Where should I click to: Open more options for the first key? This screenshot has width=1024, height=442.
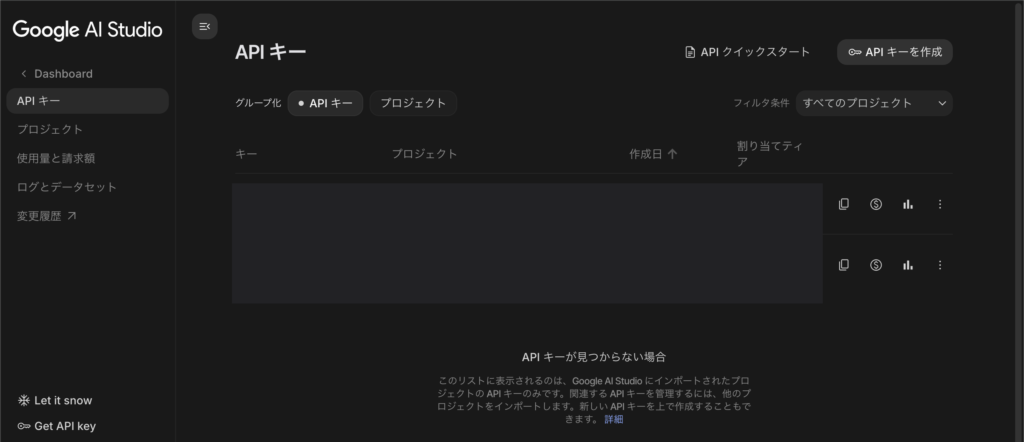point(939,204)
